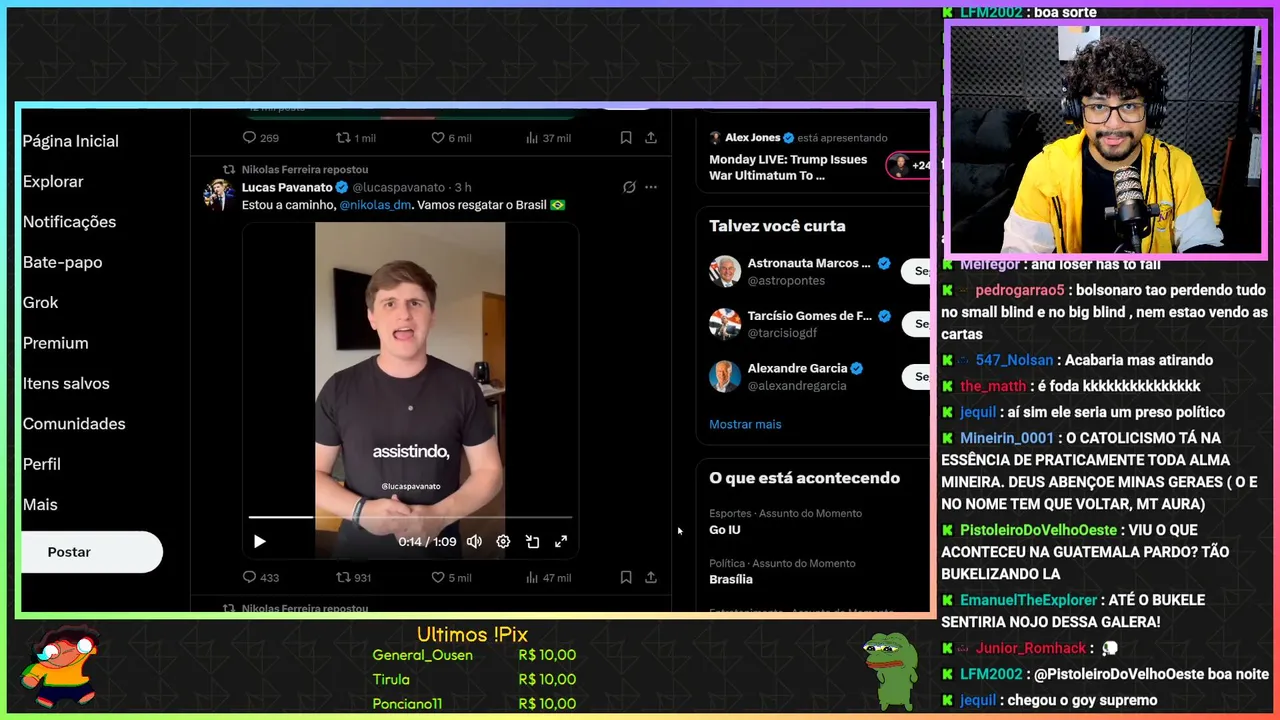Click General_Ousen in Ultimos Pix list
This screenshot has height=720, width=1280.
pos(422,655)
